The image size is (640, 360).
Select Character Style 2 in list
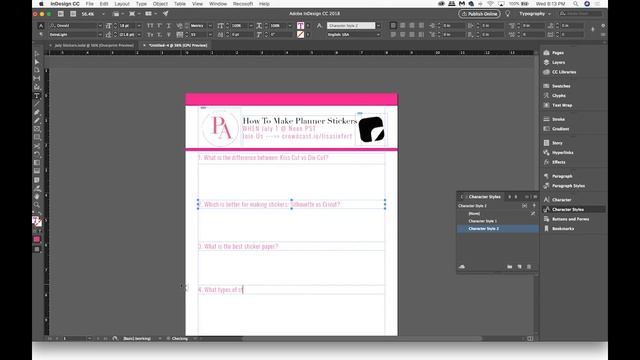tap(498, 229)
